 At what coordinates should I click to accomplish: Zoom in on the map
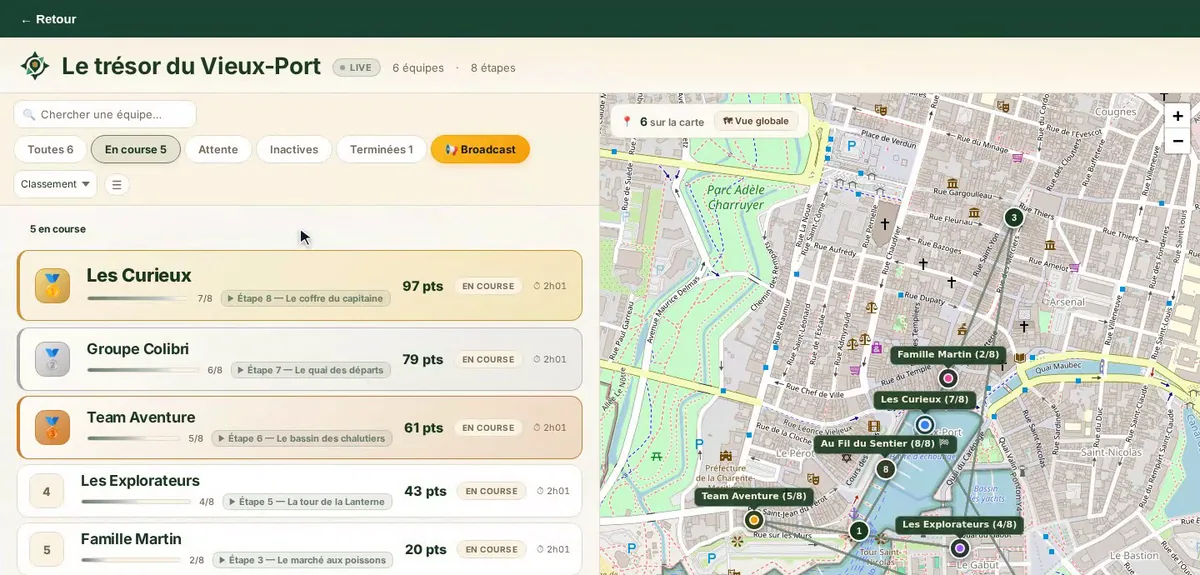point(1177,116)
